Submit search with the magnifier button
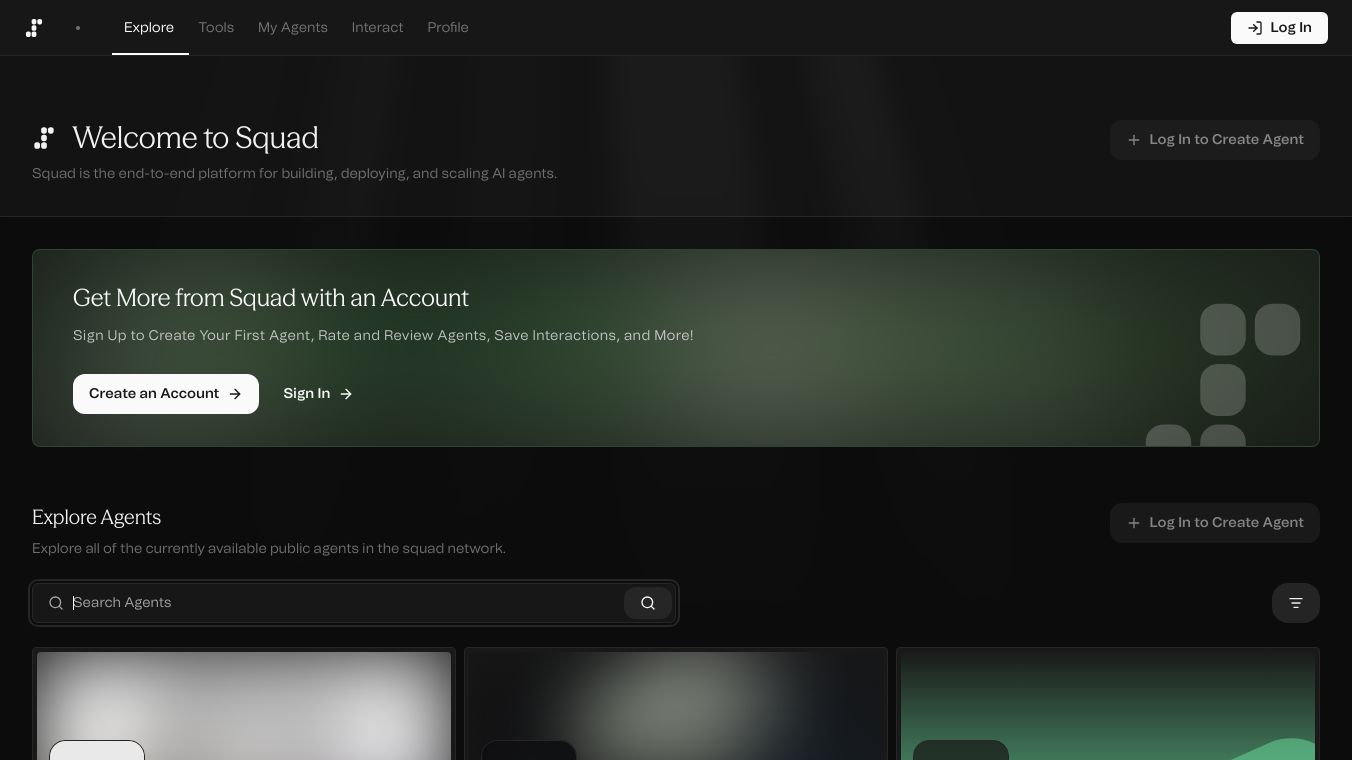The height and width of the screenshot is (760, 1352). click(648, 603)
